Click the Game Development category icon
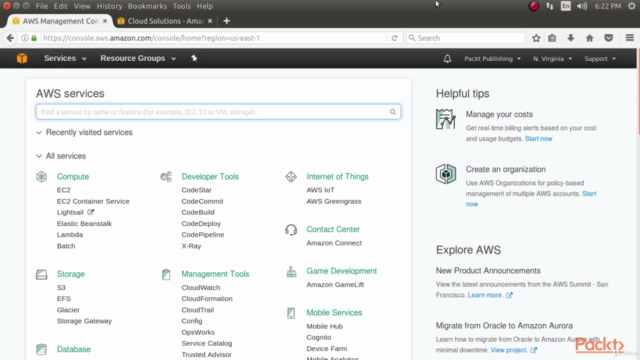This screenshot has width=640, height=360. click(x=291, y=271)
